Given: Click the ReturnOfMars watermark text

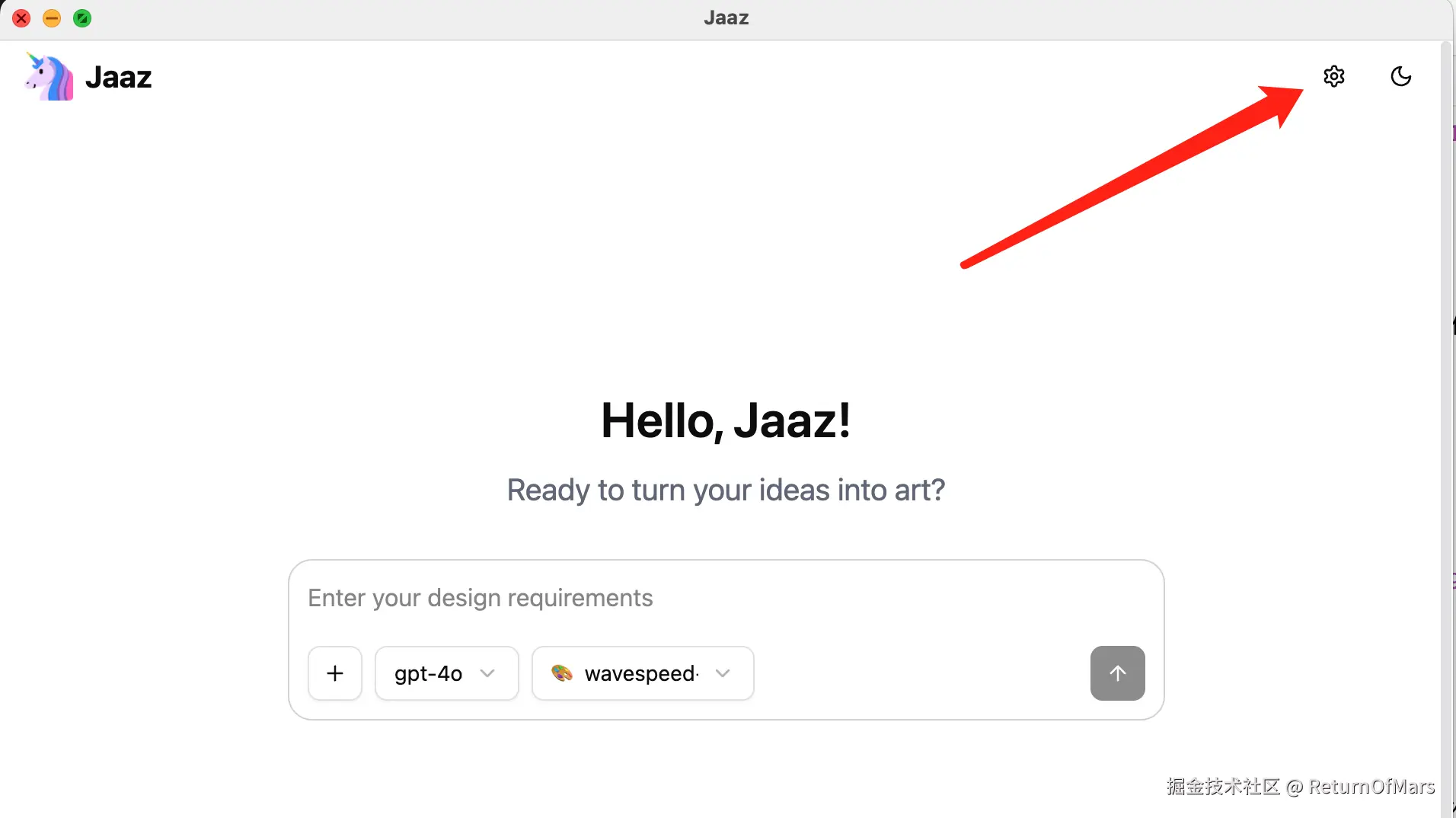Looking at the screenshot, I should (x=1371, y=786).
